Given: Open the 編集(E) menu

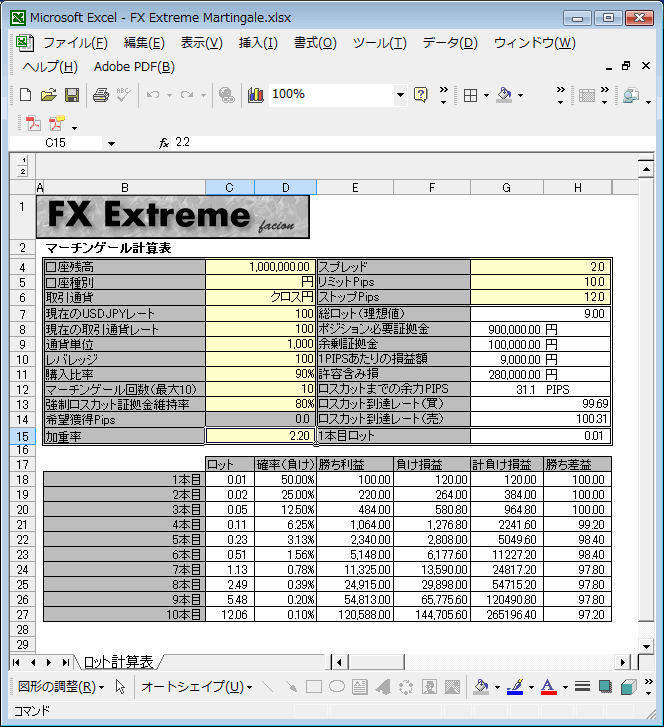Looking at the screenshot, I should (144, 43).
